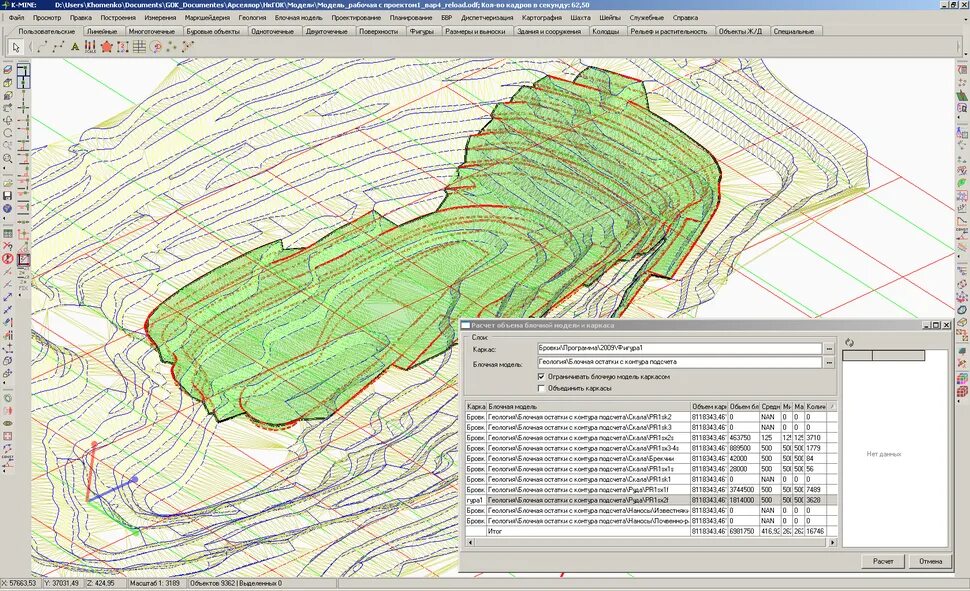Click the Блочная модель path field

(679, 363)
